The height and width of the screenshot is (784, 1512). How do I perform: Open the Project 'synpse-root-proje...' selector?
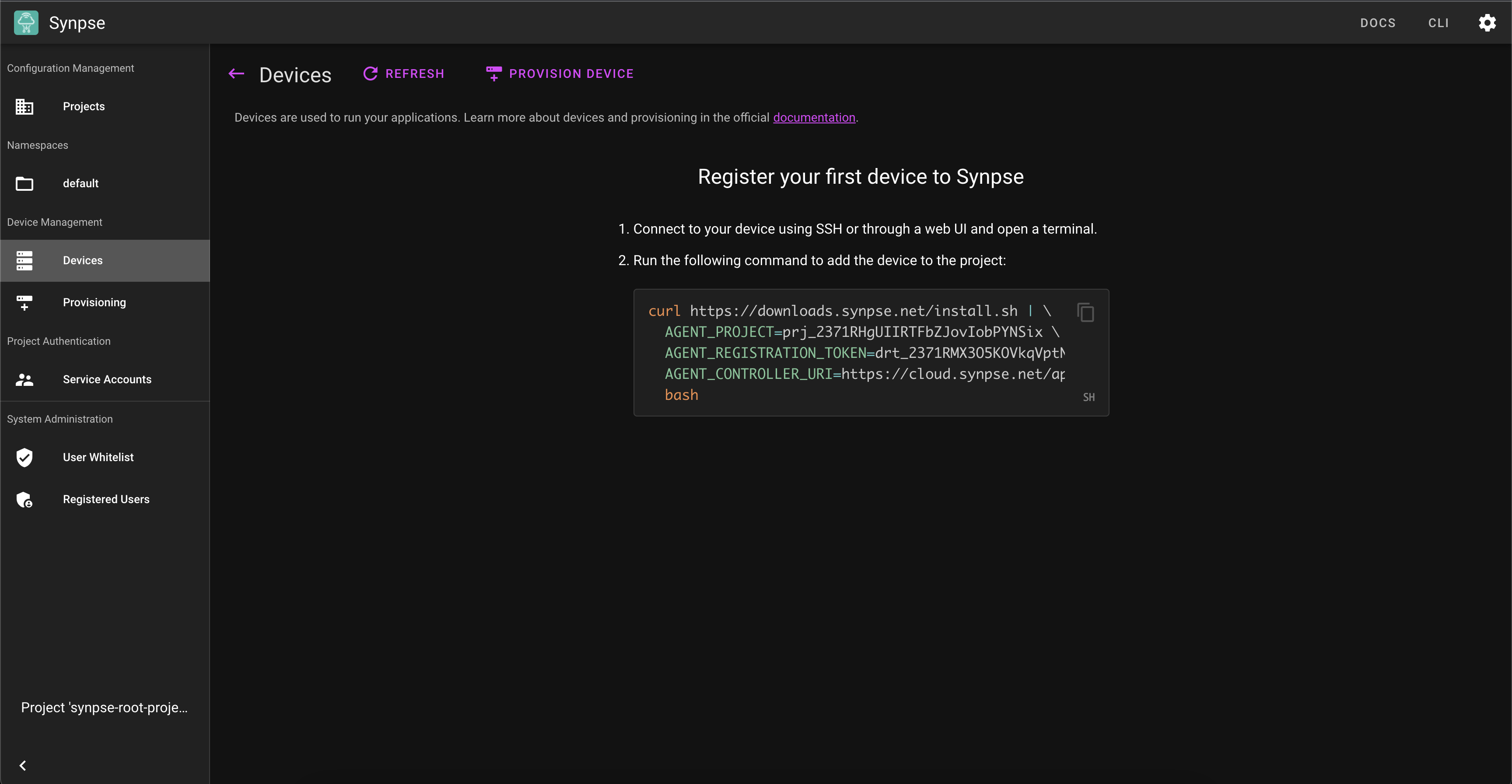(105, 707)
